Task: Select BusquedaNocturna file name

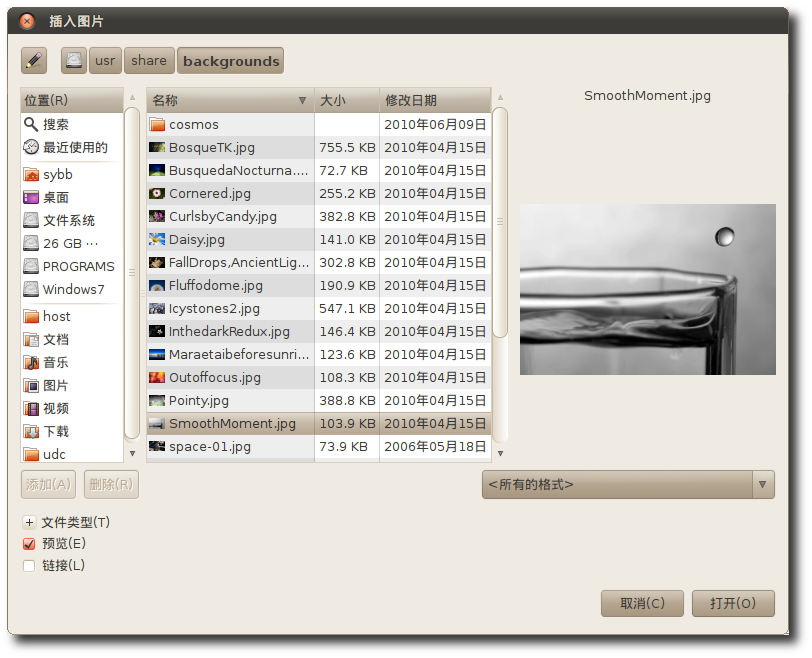Action: coord(239,170)
